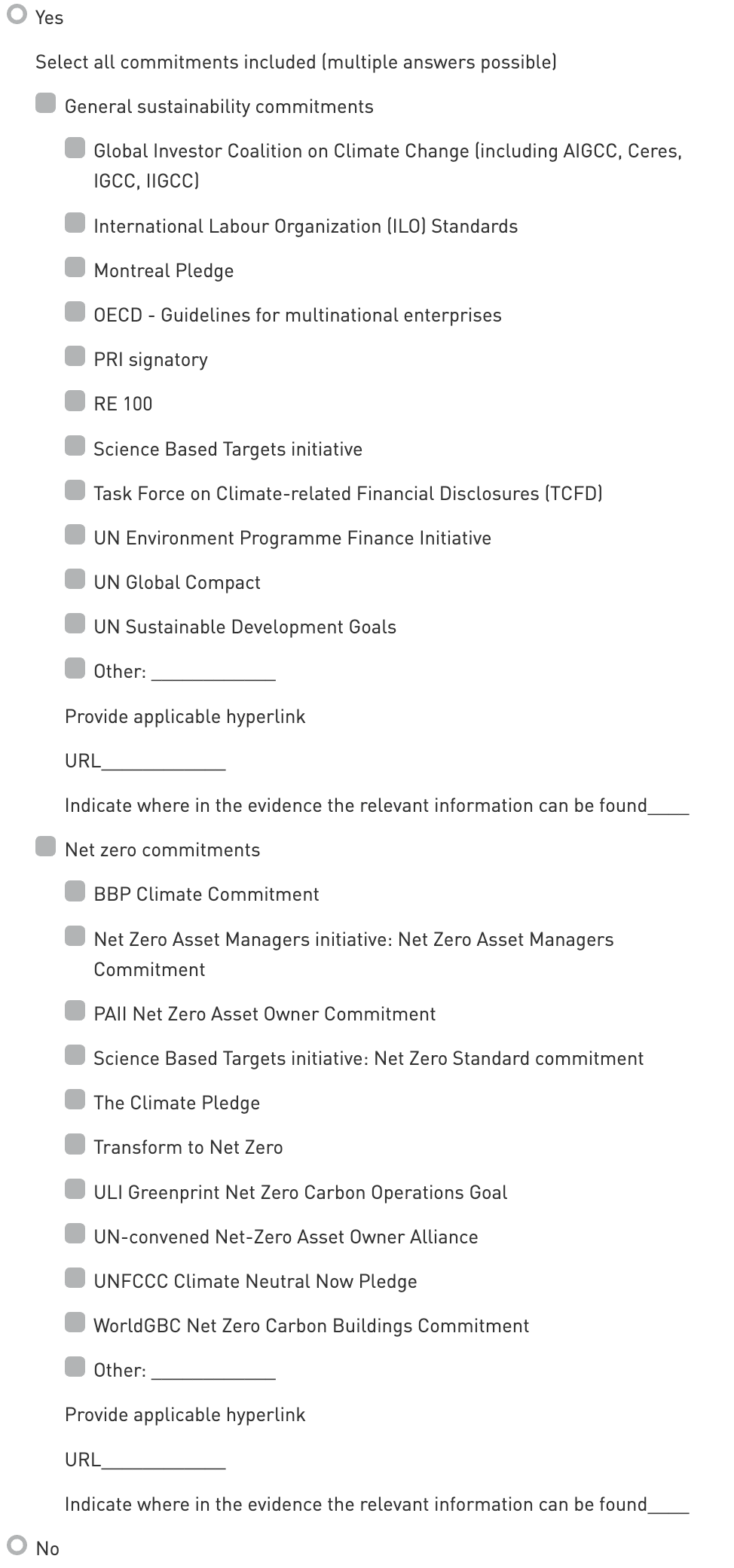The image size is (734, 1568).
Task: Tick BBP Climate Commitment checkbox
Action: pyautogui.click(x=75, y=891)
